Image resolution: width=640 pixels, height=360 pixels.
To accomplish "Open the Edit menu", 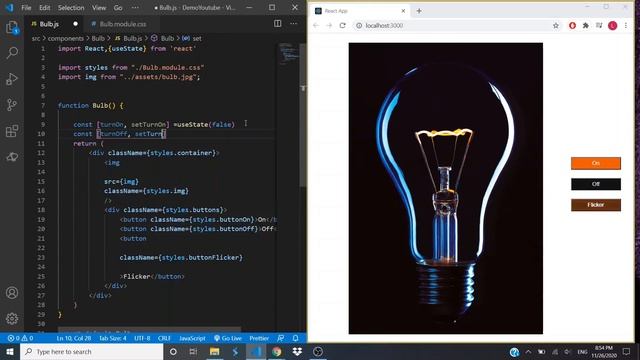I will [44, 8].
